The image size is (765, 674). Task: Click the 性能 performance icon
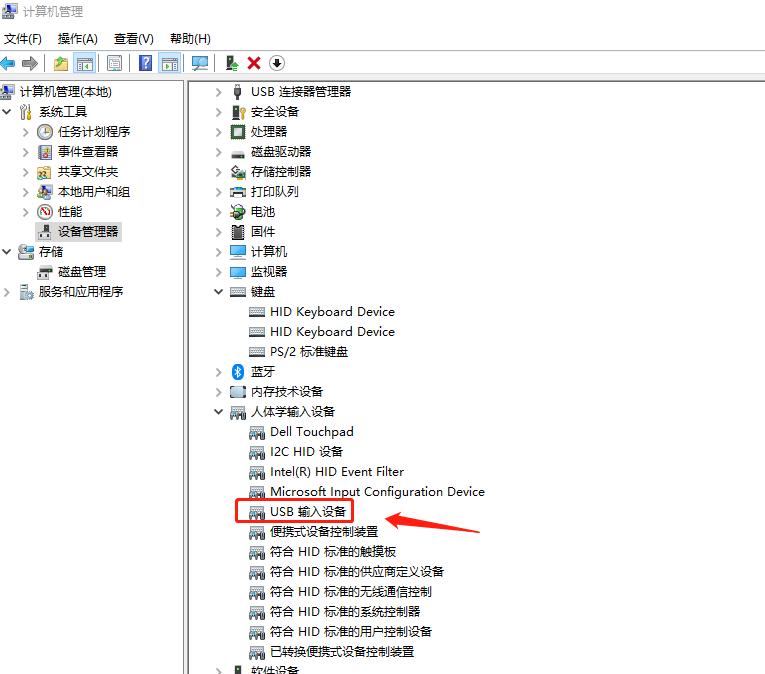point(44,212)
